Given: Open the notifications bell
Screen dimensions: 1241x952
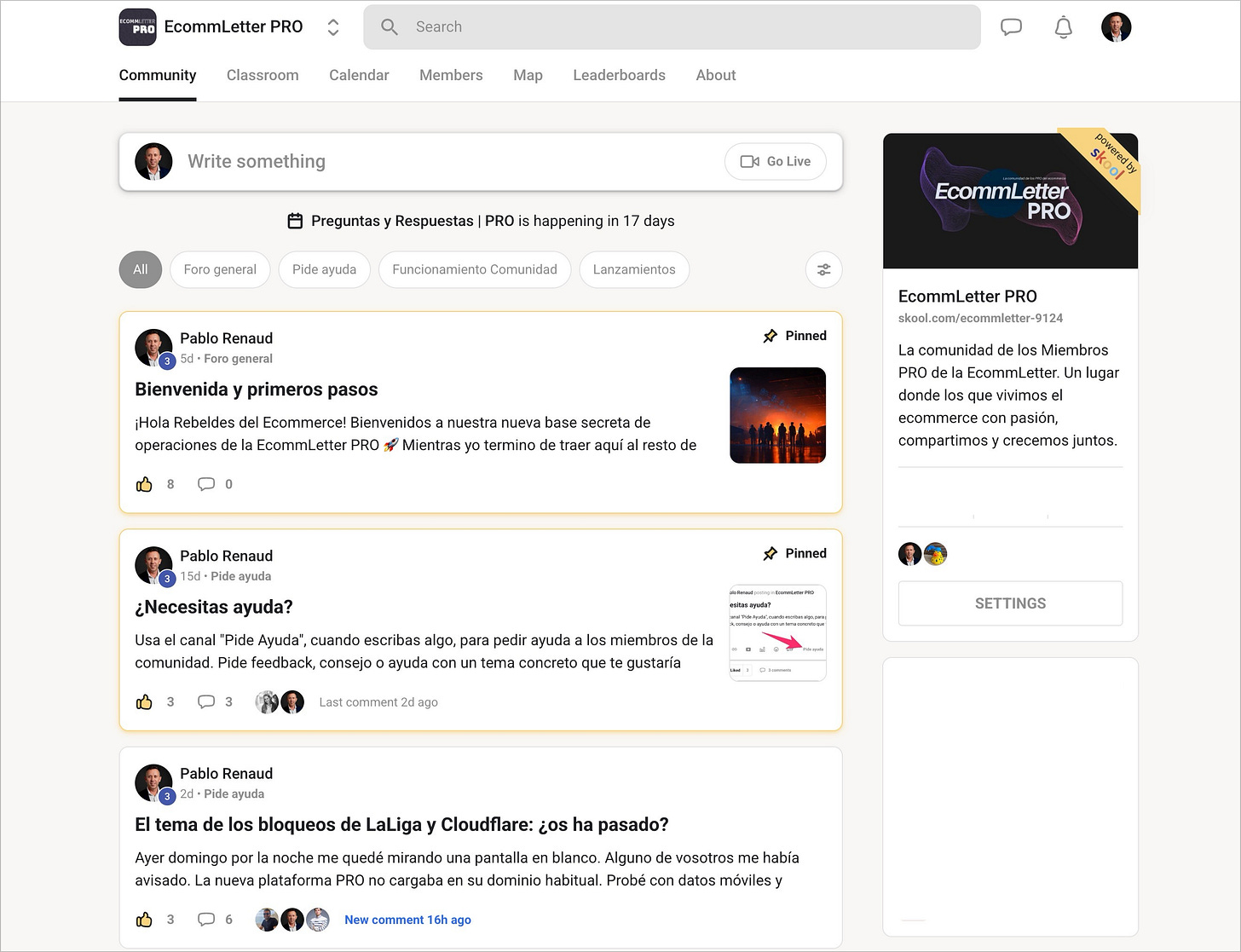Looking at the screenshot, I should click(x=1063, y=27).
